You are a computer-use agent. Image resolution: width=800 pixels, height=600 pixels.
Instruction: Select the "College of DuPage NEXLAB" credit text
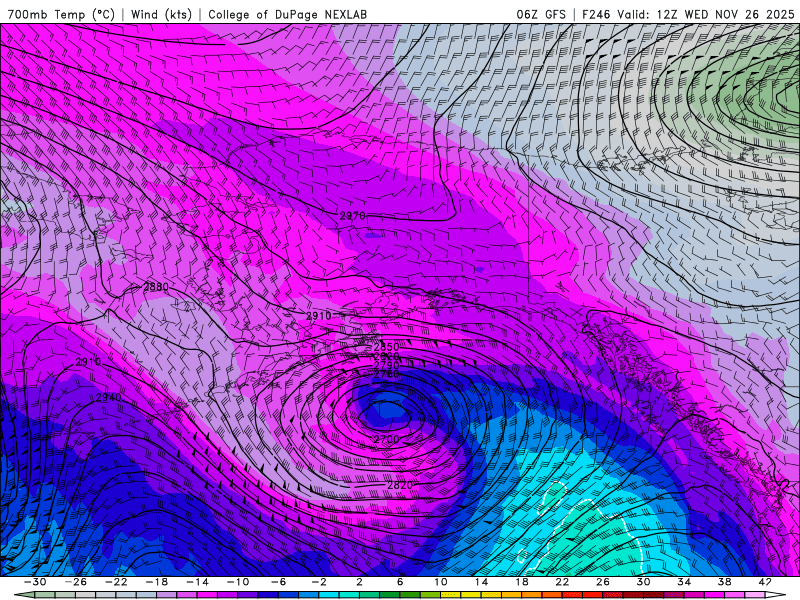click(x=287, y=14)
